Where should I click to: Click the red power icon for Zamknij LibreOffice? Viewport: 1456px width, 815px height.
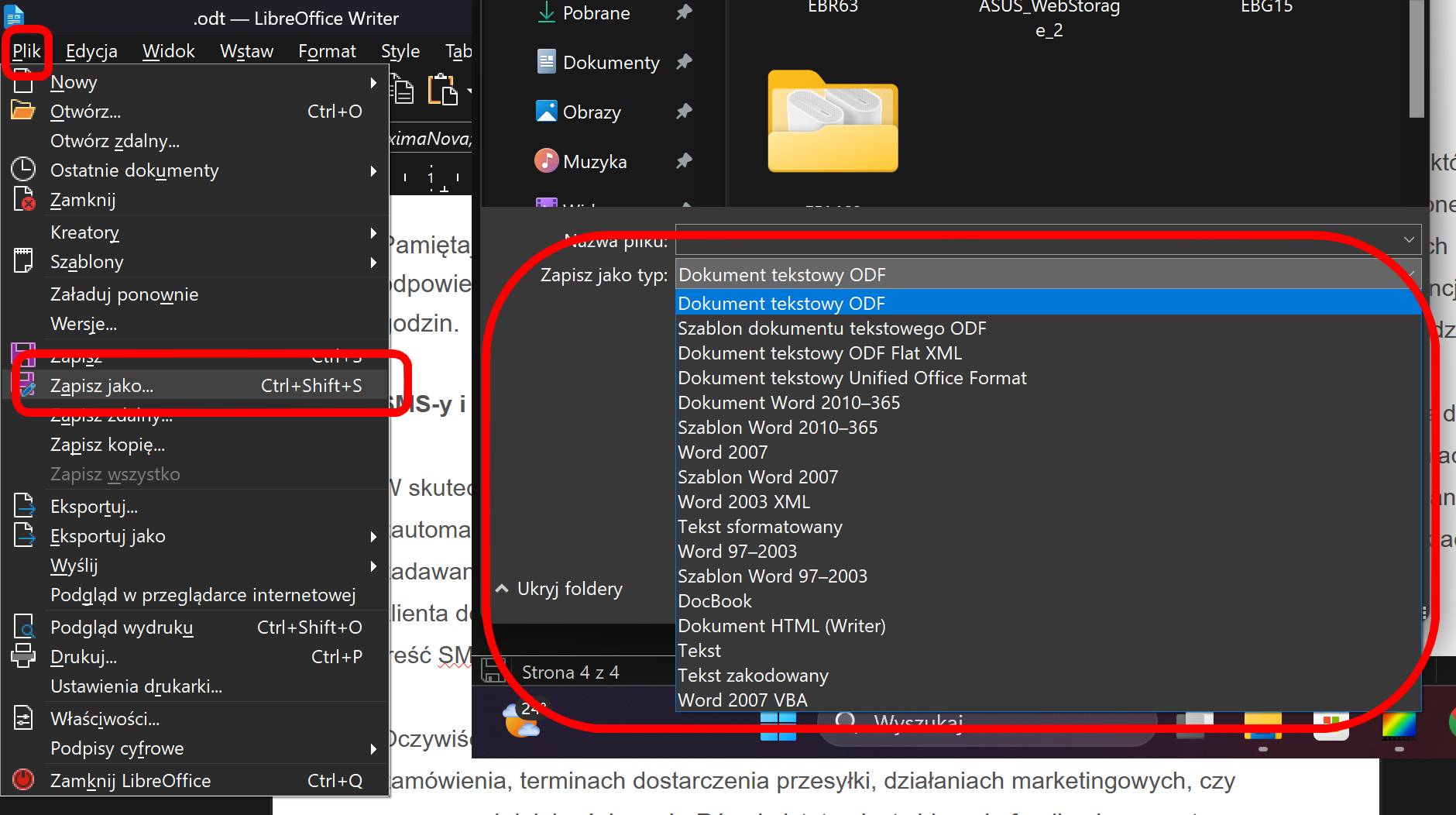23,780
